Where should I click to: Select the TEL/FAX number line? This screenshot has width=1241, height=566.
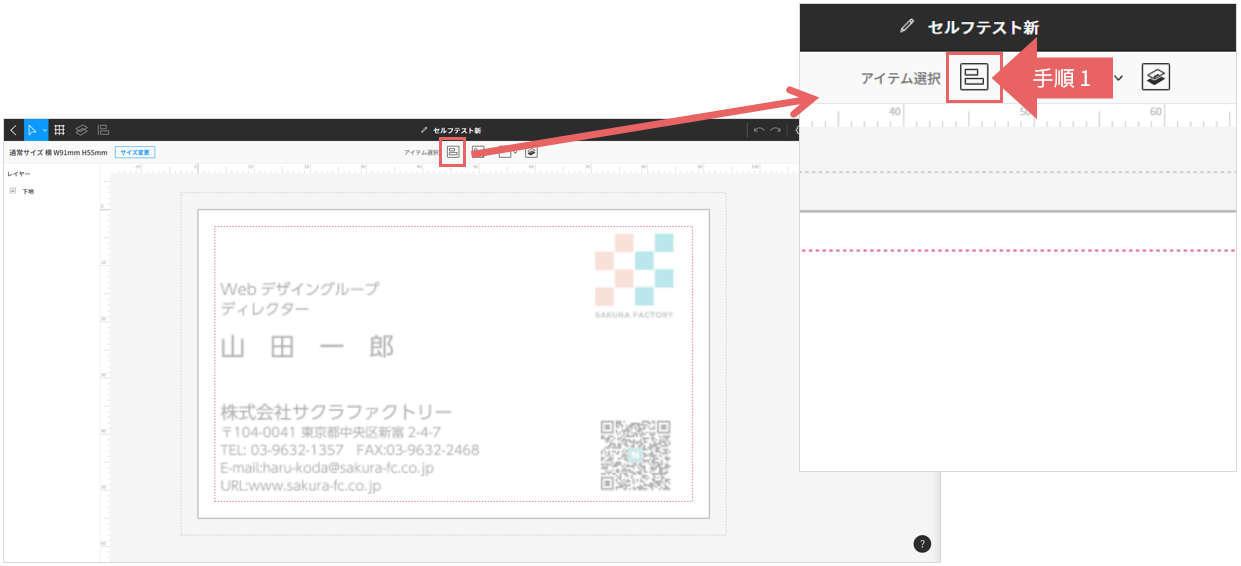pyautogui.click(x=350, y=450)
